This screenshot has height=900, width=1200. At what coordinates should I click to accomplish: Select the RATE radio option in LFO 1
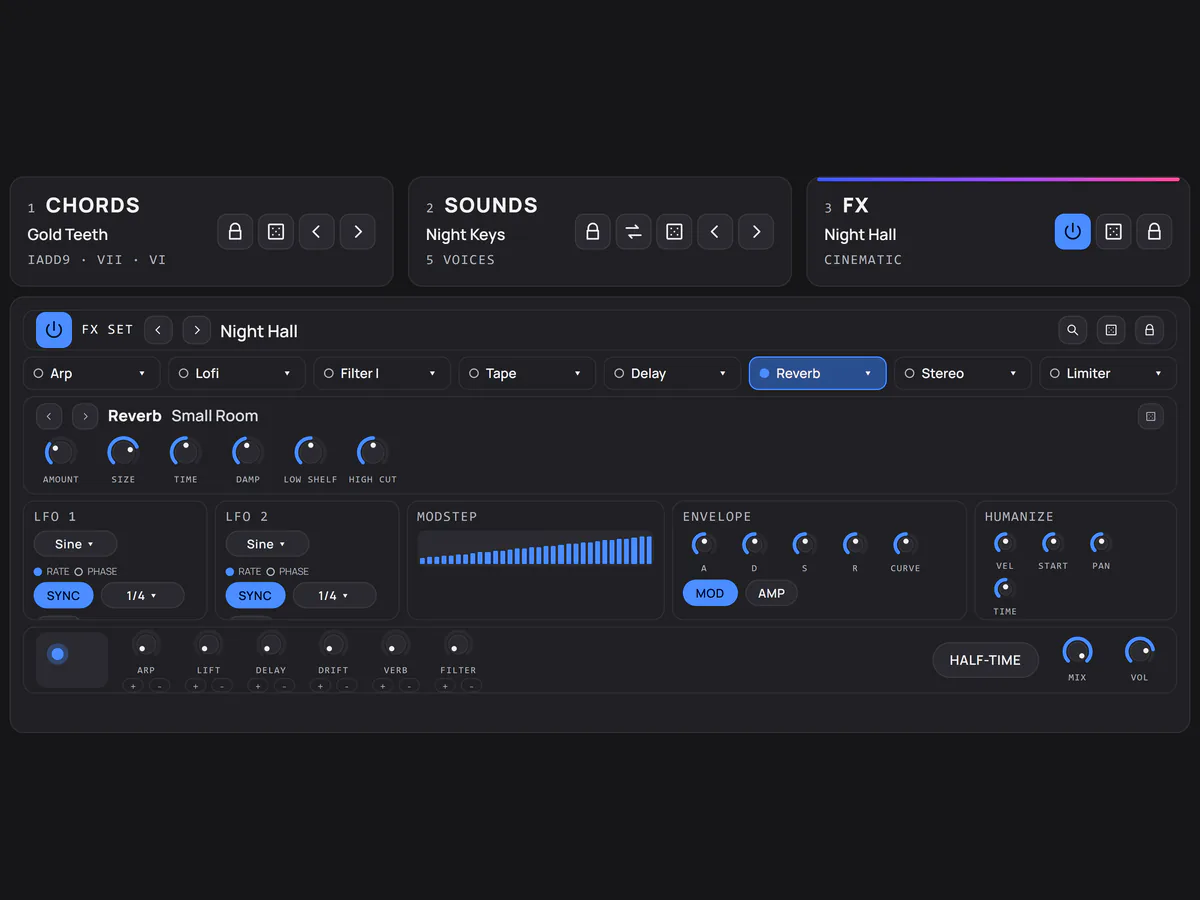[x=51, y=571]
